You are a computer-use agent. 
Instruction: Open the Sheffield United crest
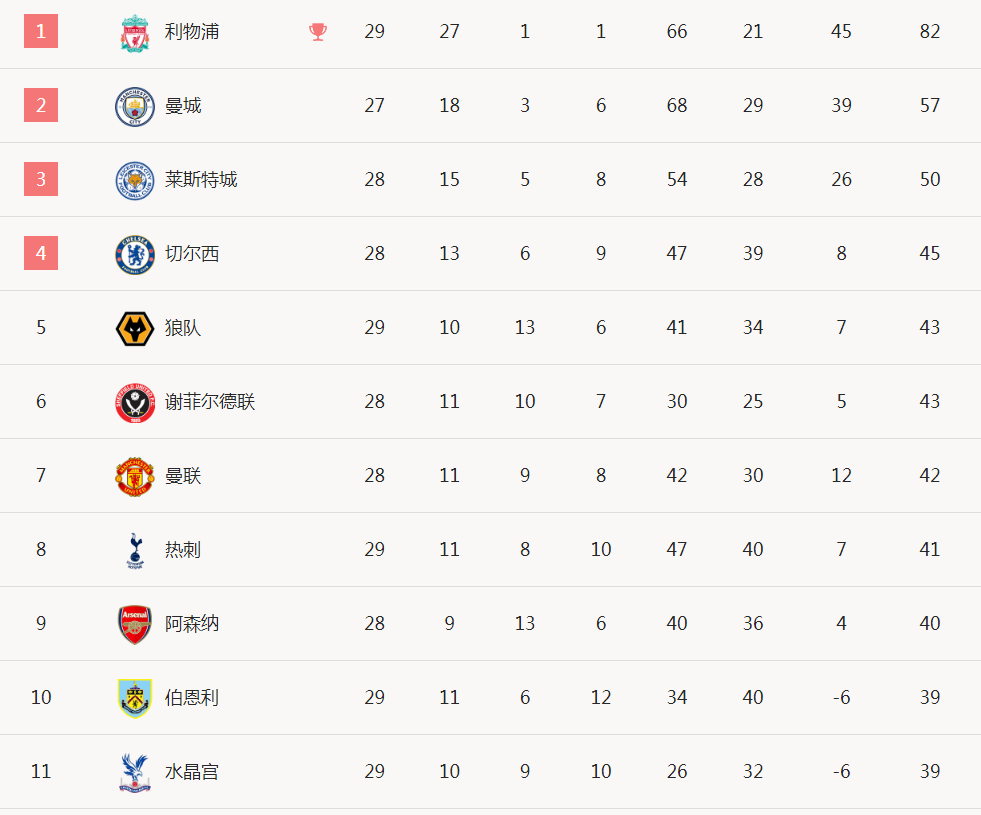(x=135, y=403)
